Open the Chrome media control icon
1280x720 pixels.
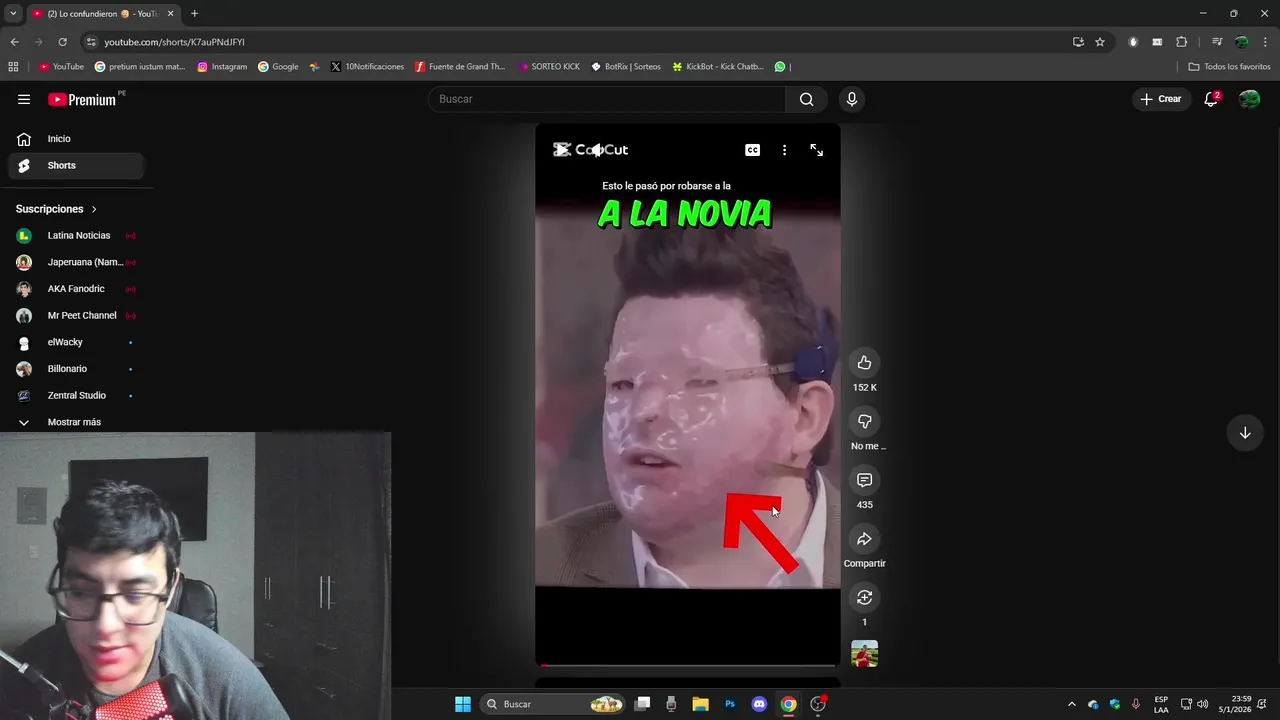click(x=1217, y=42)
